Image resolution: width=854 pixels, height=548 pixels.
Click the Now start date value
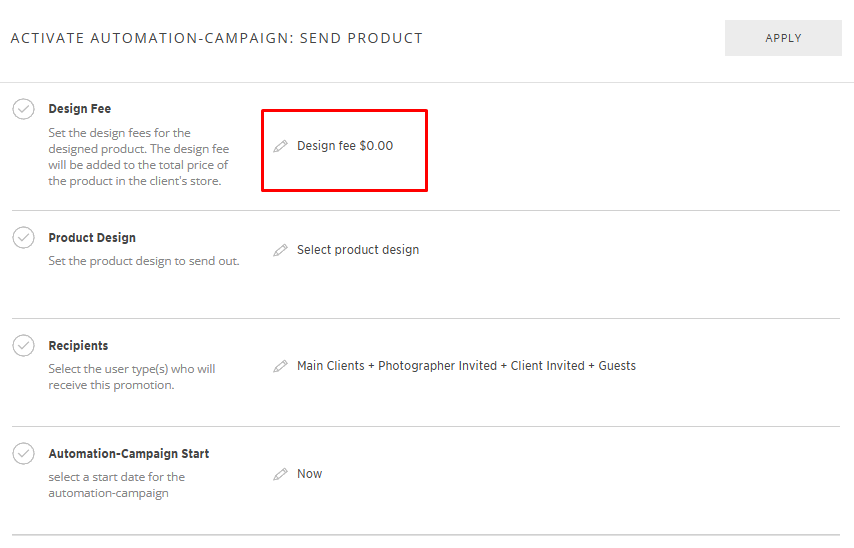pyautogui.click(x=309, y=474)
